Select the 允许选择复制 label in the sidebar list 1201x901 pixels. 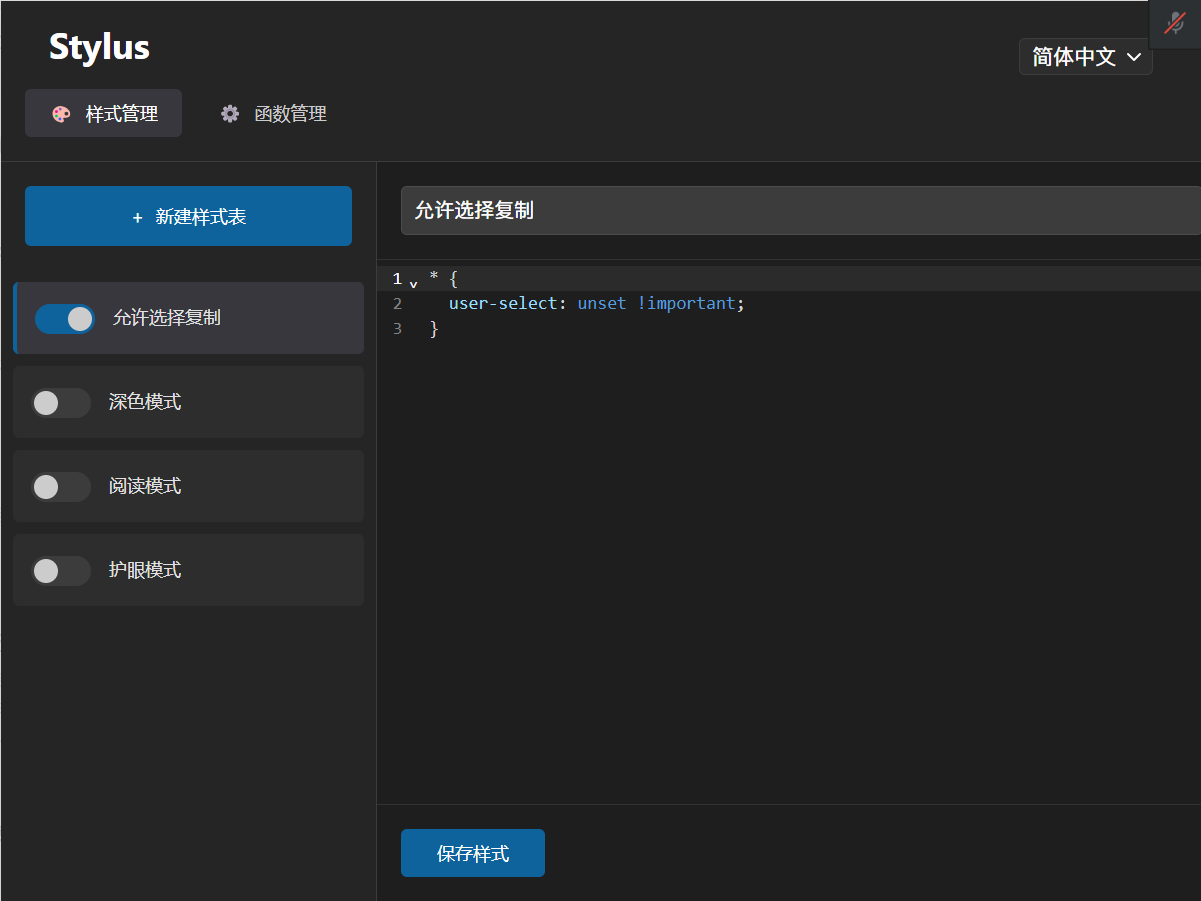(x=167, y=318)
